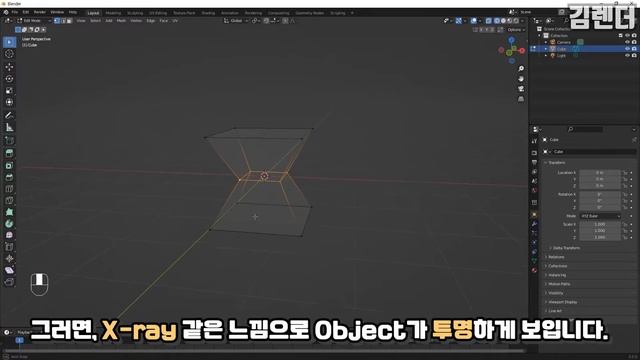Select the Move tool in the toolbar
Screen dimensions: 640x360
(x=9, y=67)
